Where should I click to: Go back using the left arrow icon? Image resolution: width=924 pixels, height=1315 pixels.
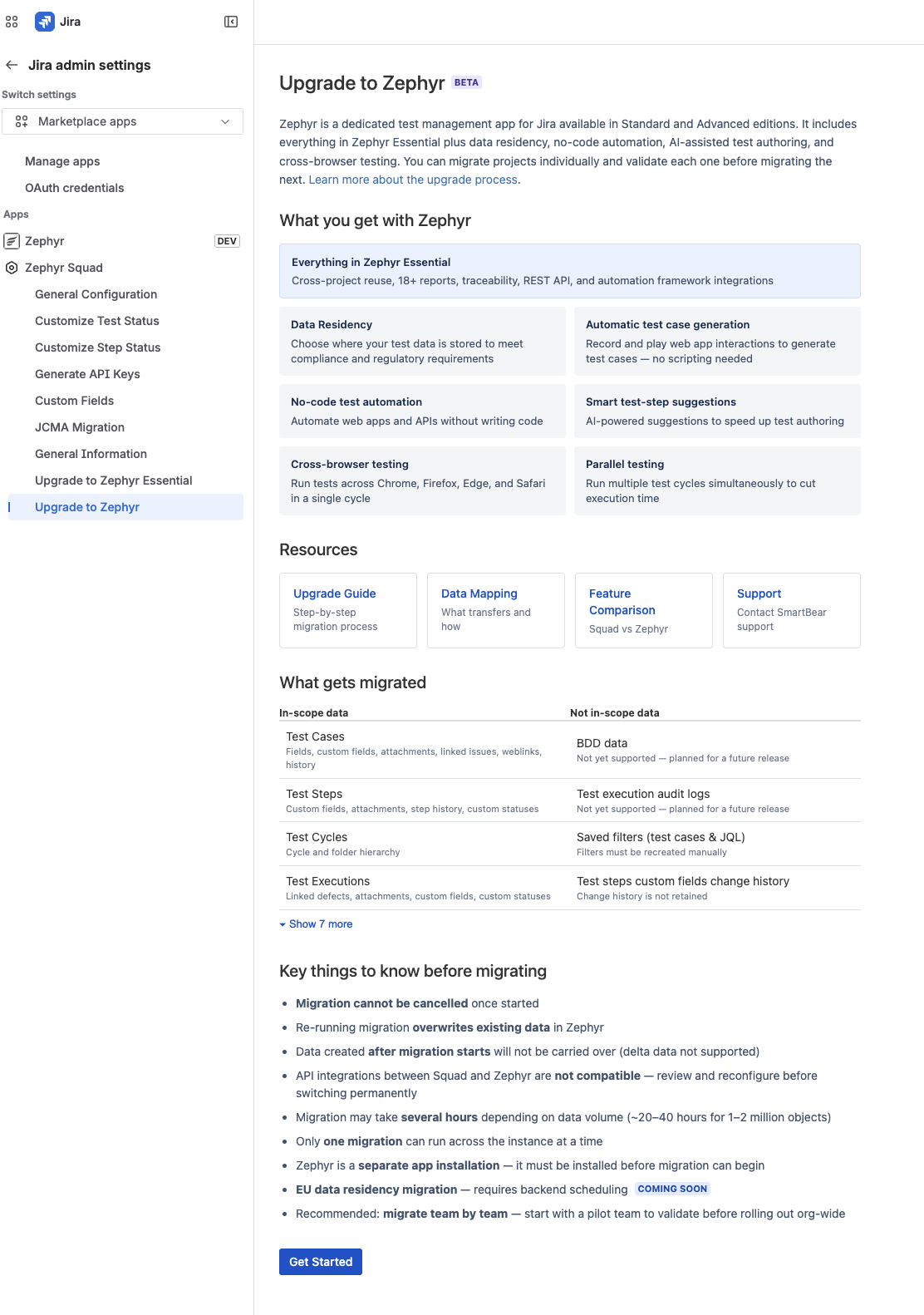point(12,65)
